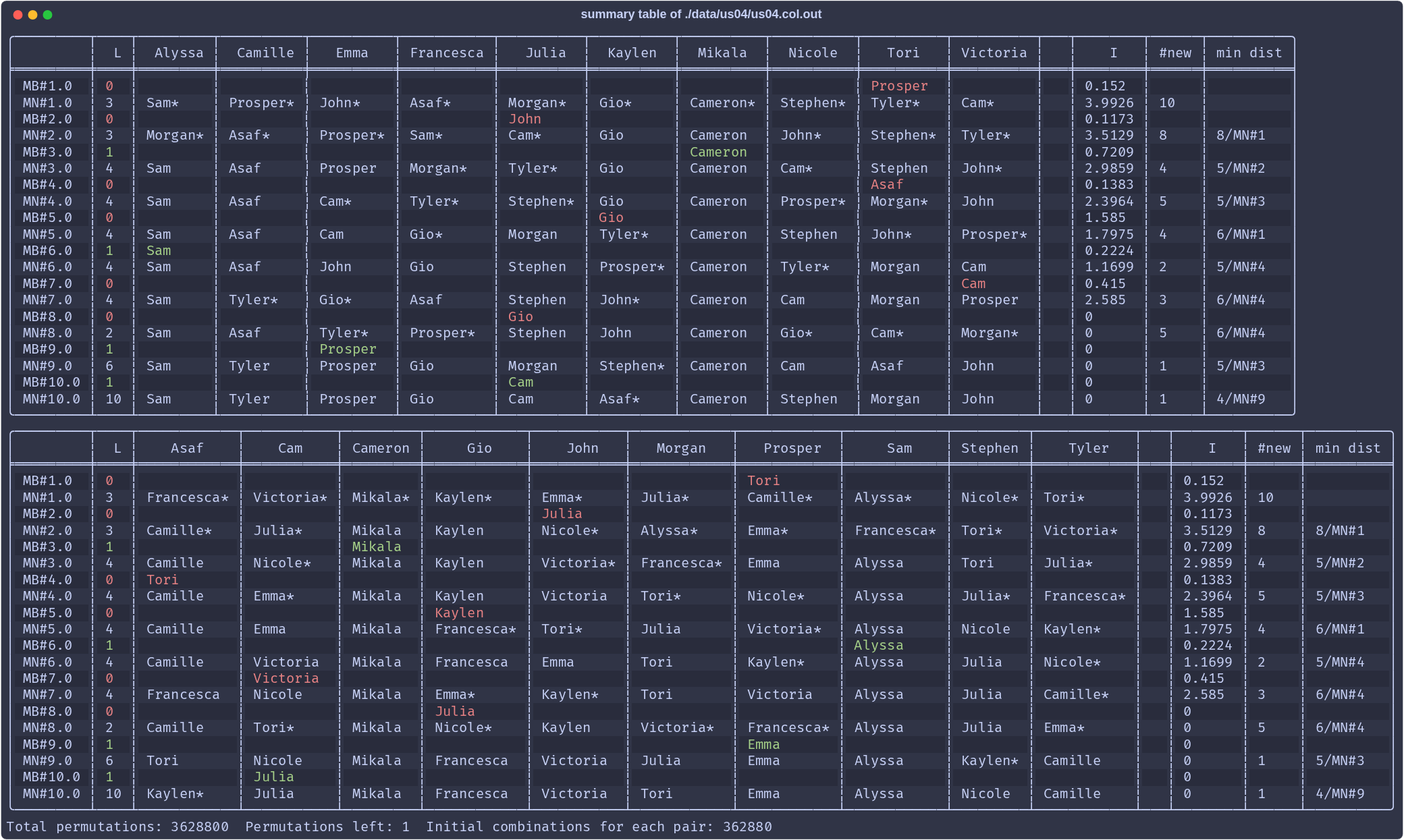Close the terminal window with red button

click(18, 15)
